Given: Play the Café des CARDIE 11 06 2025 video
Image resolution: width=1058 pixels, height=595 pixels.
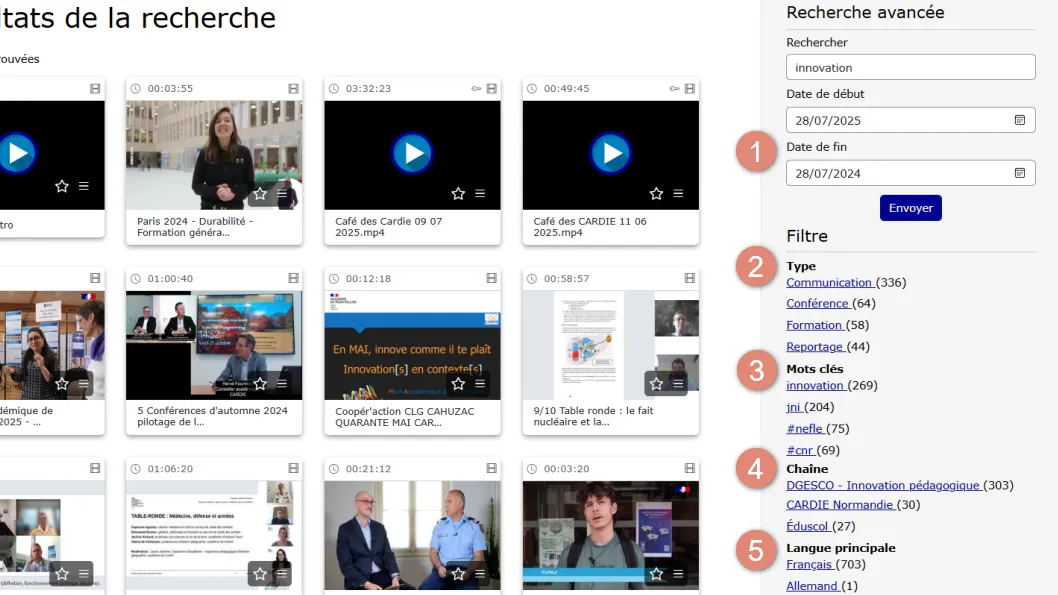Looking at the screenshot, I should click(611, 154).
